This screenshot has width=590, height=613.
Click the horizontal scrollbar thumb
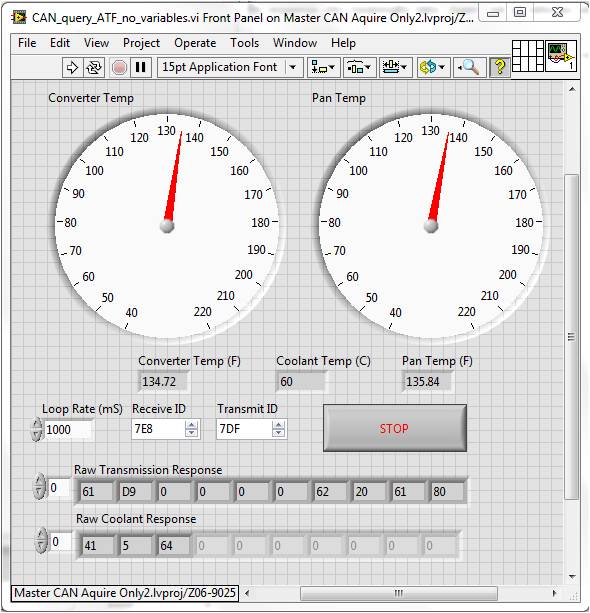[x=398, y=593]
